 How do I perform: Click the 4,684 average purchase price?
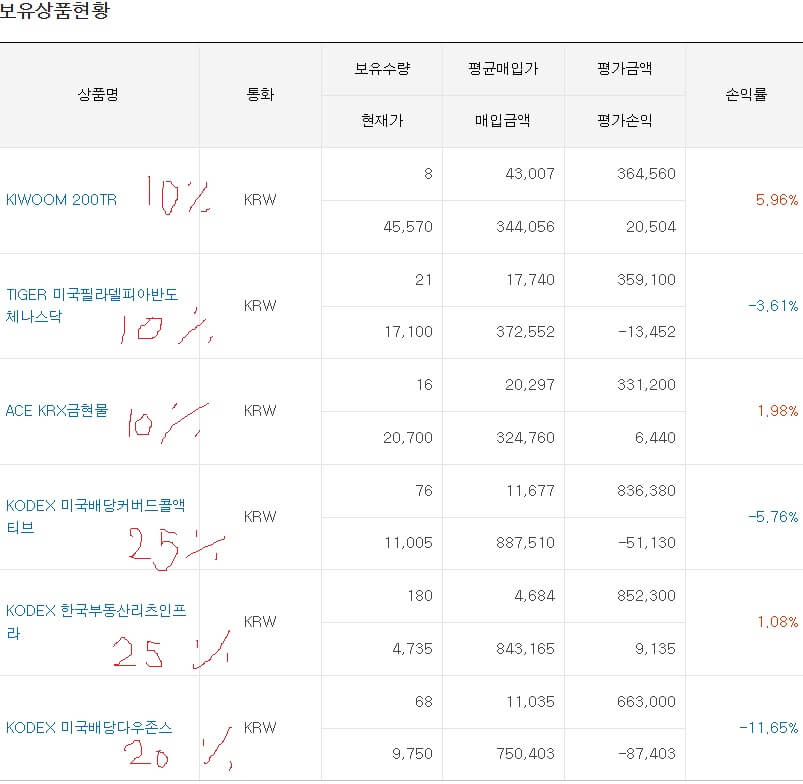535,596
